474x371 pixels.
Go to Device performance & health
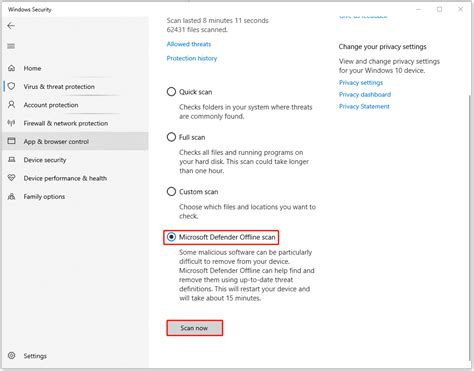tap(75, 178)
